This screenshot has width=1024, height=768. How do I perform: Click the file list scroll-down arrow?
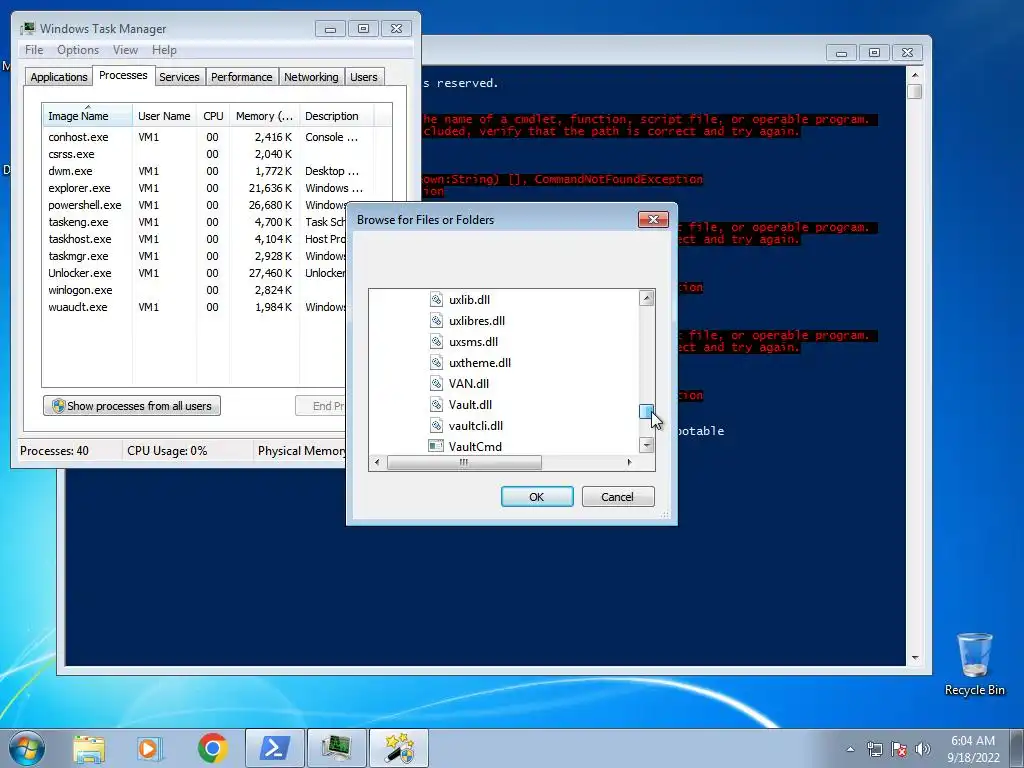tap(647, 445)
